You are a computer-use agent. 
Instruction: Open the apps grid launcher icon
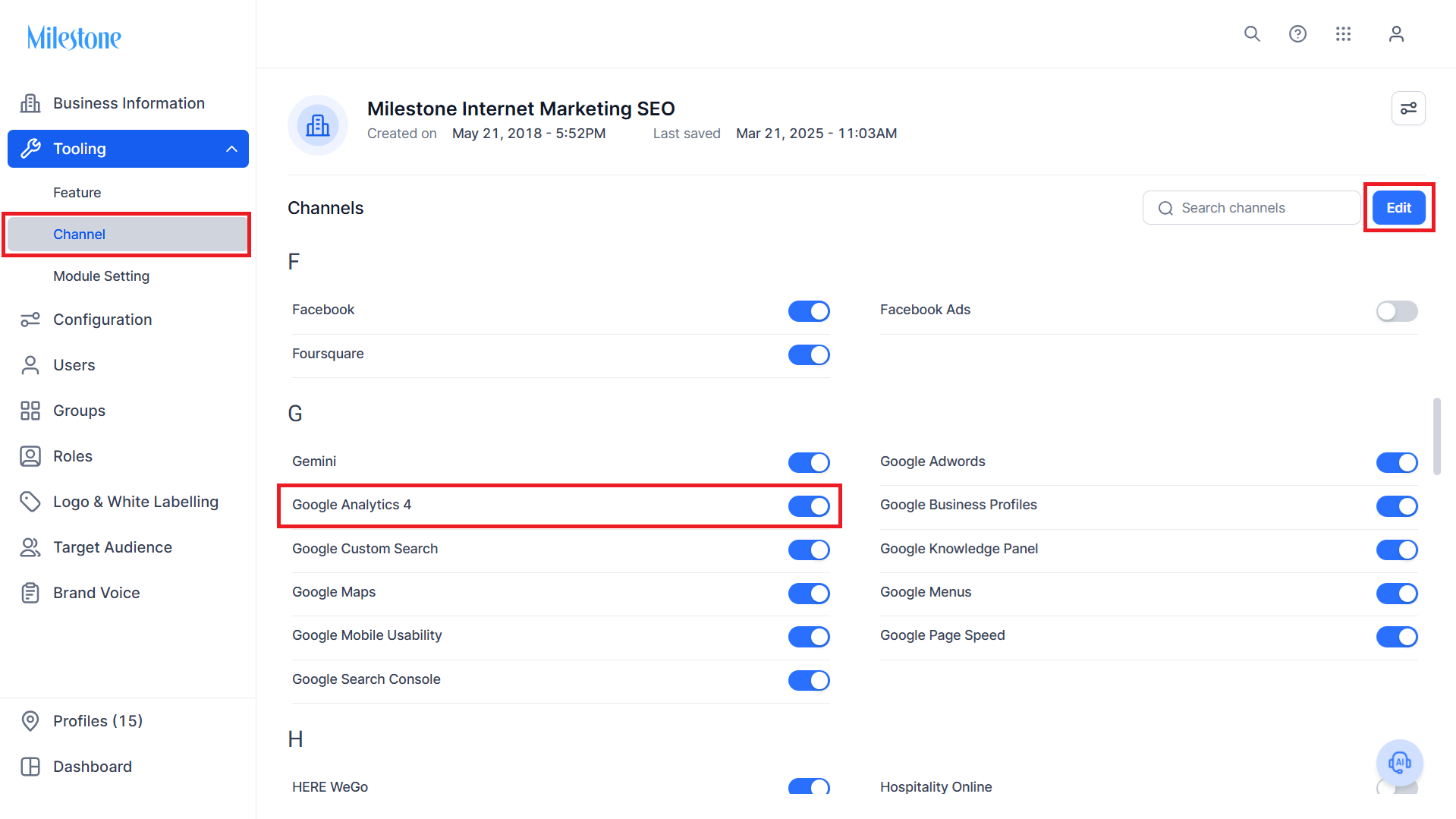coord(1343,34)
